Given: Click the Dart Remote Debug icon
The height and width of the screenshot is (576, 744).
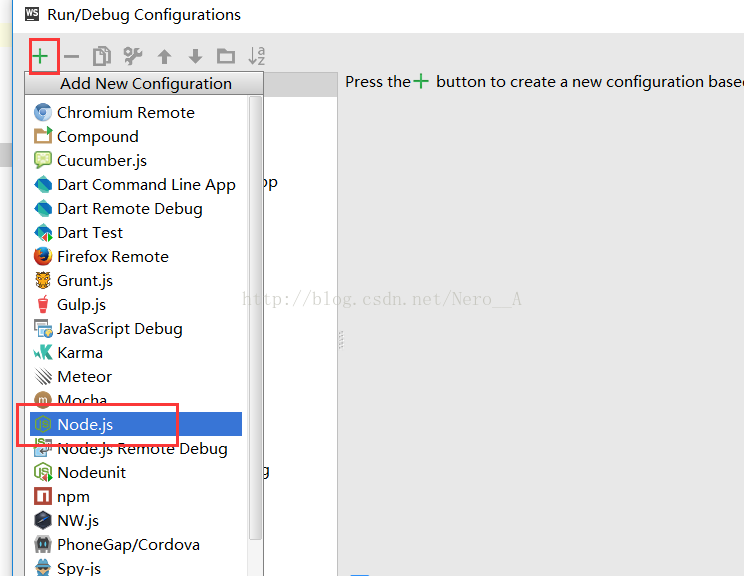Looking at the screenshot, I should point(43,208).
